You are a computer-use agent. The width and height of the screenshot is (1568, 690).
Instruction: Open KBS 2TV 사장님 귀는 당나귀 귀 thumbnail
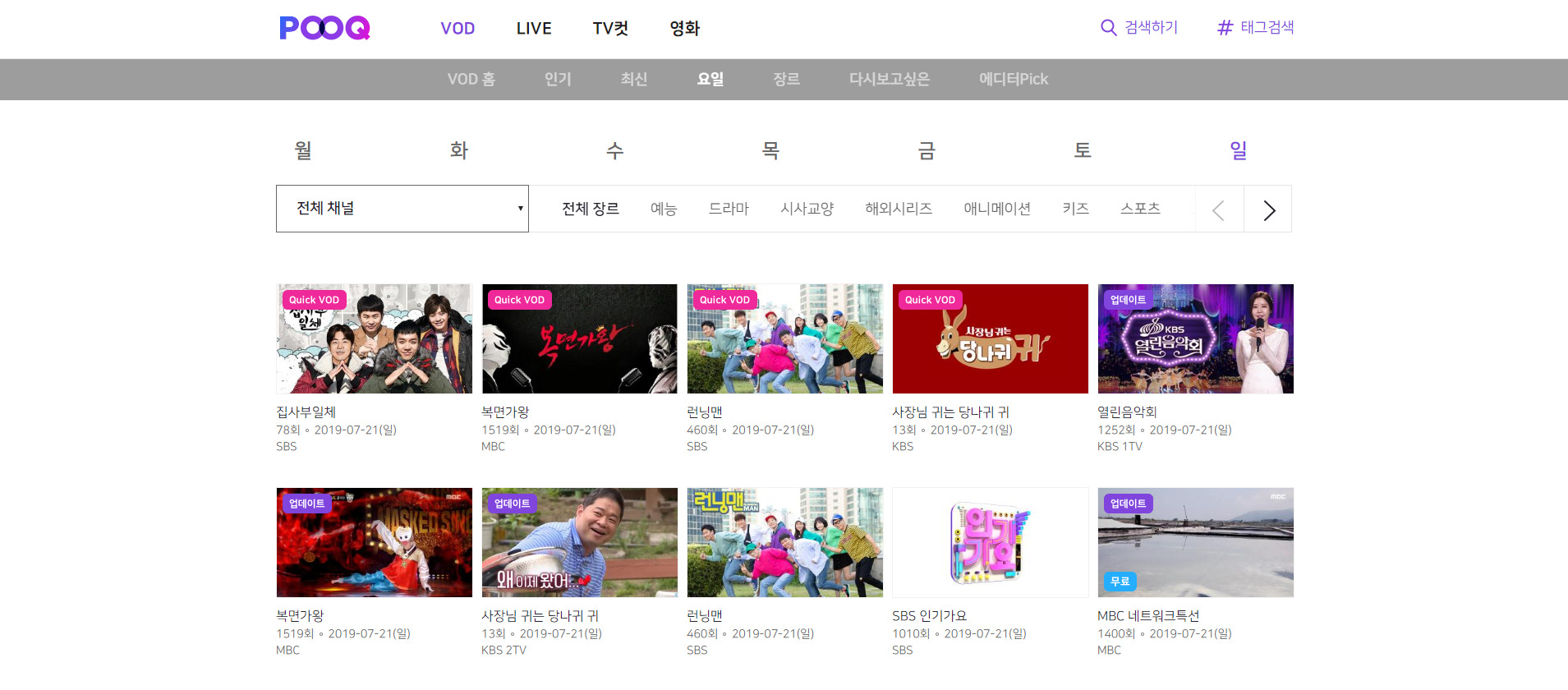point(580,542)
